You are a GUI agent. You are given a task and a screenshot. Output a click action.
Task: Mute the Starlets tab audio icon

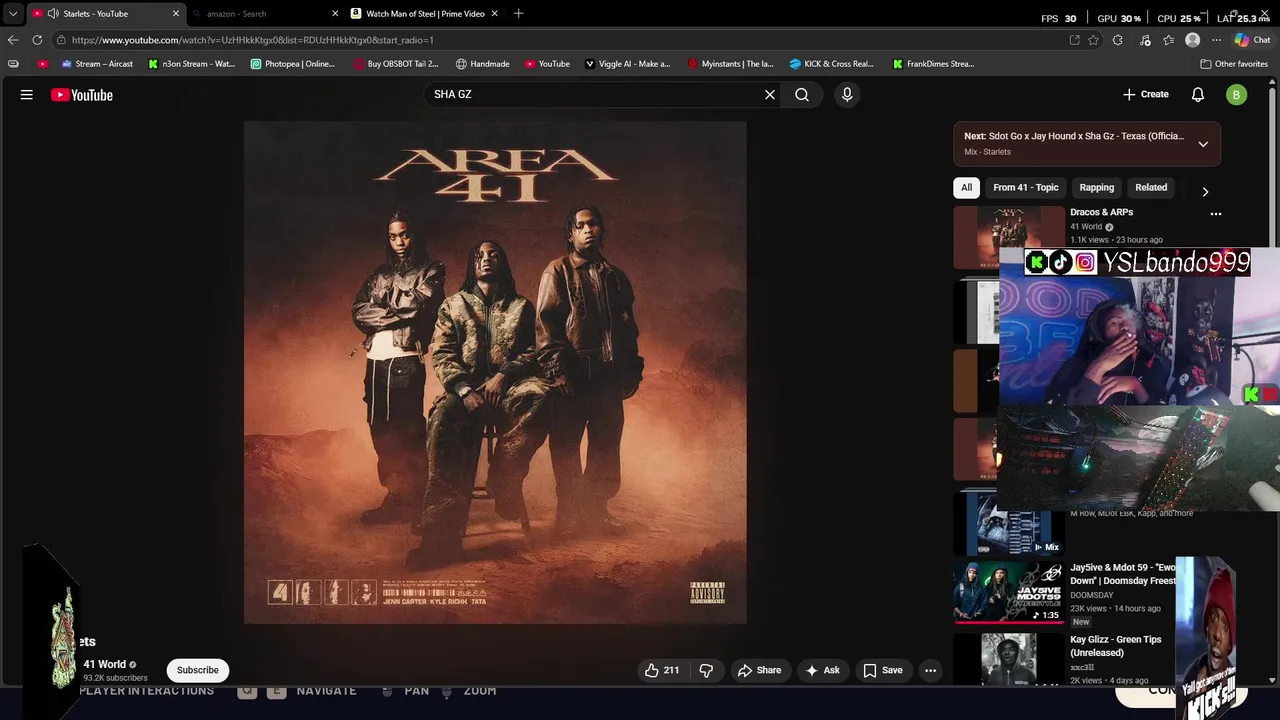pyautogui.click(x=52, y=14)
